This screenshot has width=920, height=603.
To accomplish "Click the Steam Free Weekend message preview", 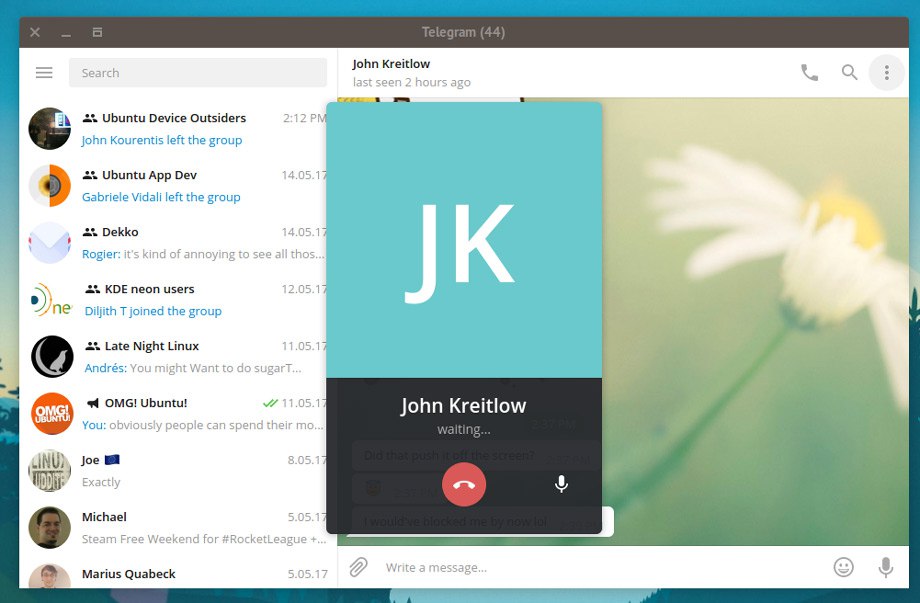I will click(204, 538).
